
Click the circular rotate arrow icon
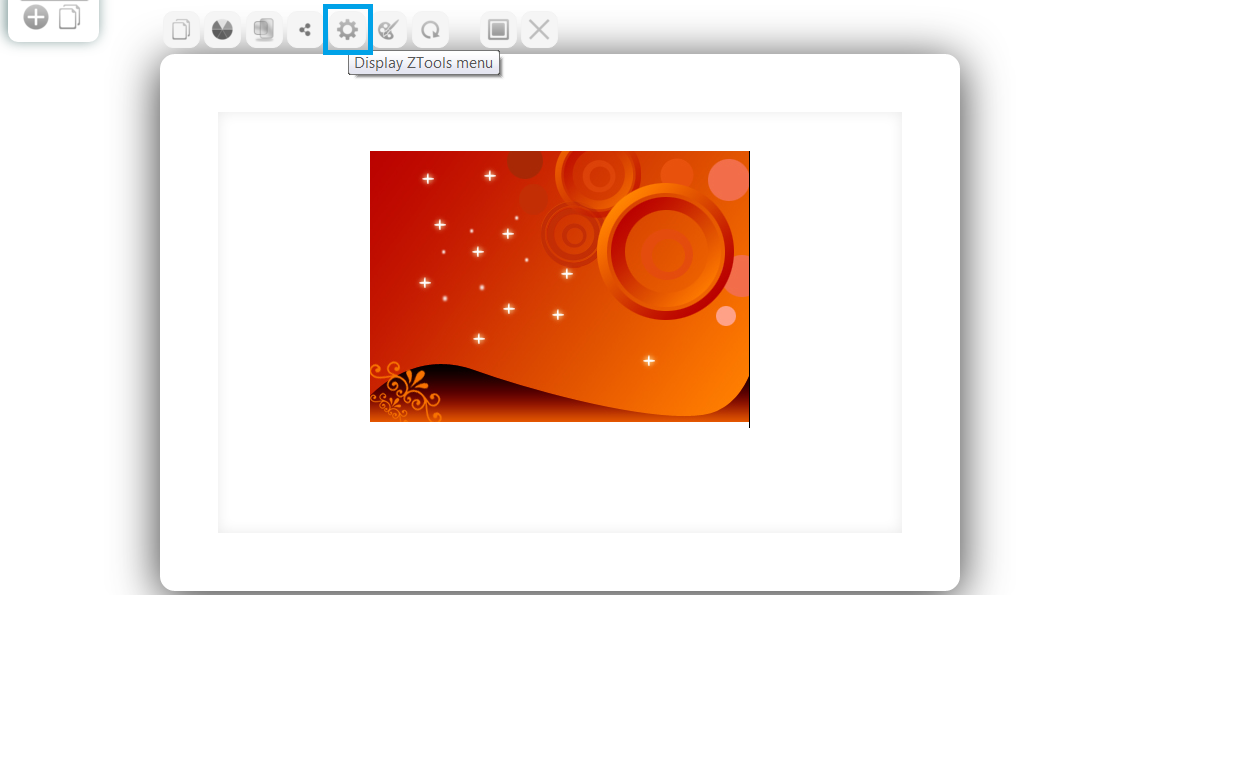430,30
